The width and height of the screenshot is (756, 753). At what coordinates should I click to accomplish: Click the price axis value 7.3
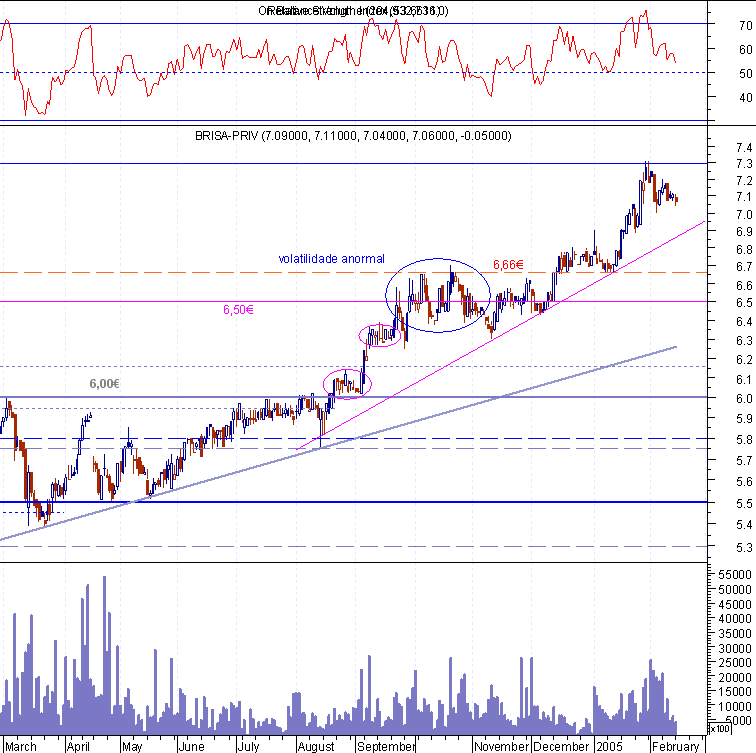(744, 164)
